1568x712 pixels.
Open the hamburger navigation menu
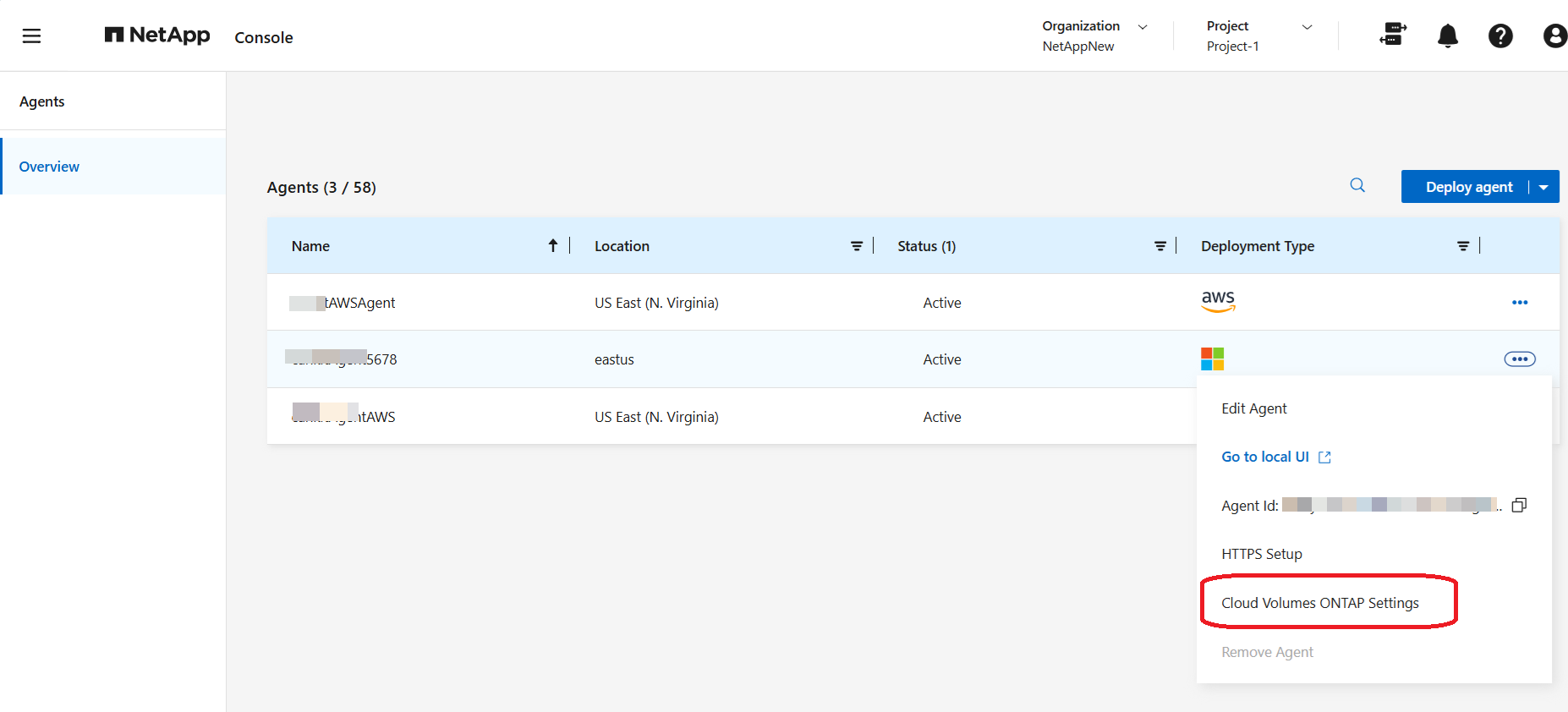[31, 36]
